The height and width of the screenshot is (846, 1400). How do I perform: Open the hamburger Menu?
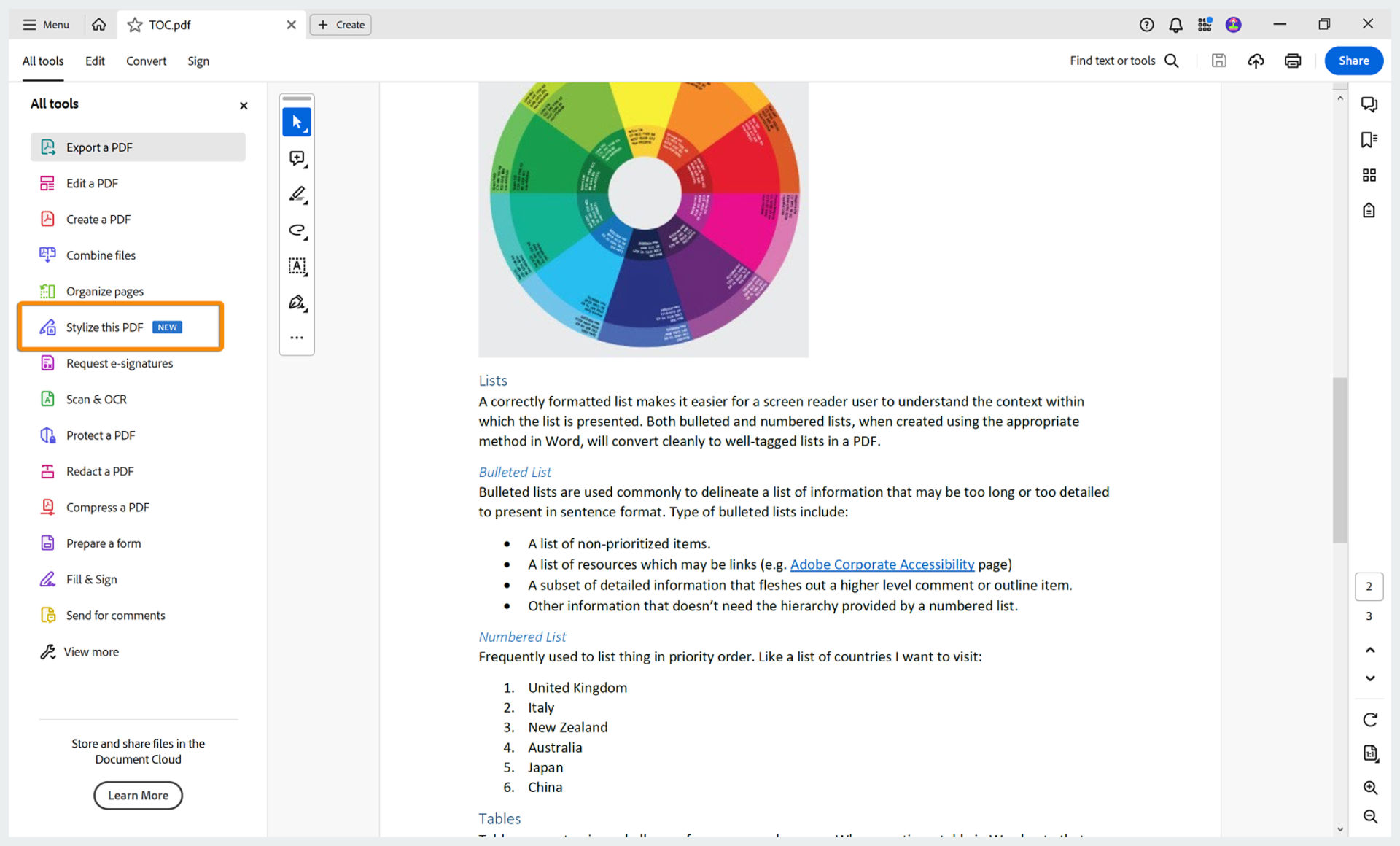pos(45,25)
